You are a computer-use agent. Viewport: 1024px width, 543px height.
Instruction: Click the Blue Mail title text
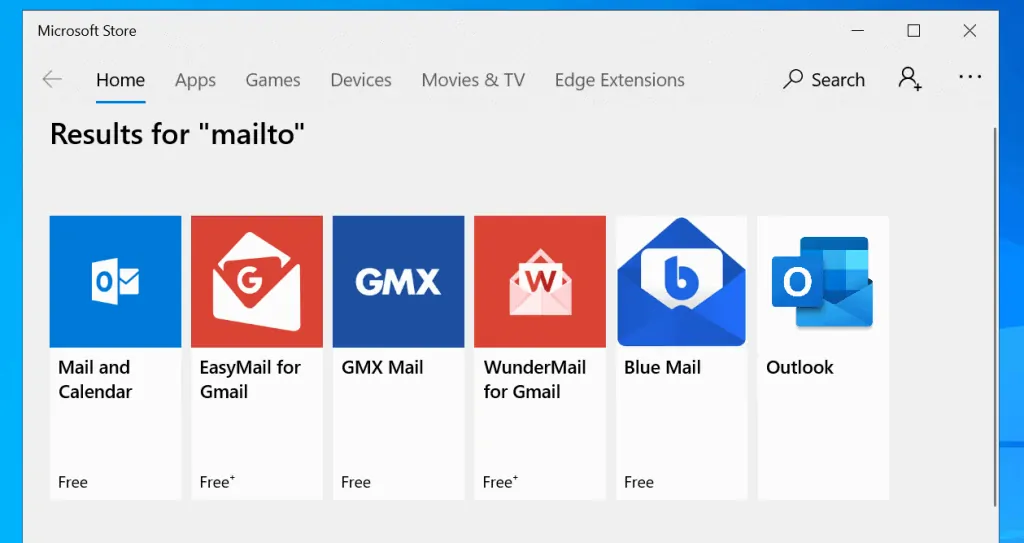click(x=662, y=367)
